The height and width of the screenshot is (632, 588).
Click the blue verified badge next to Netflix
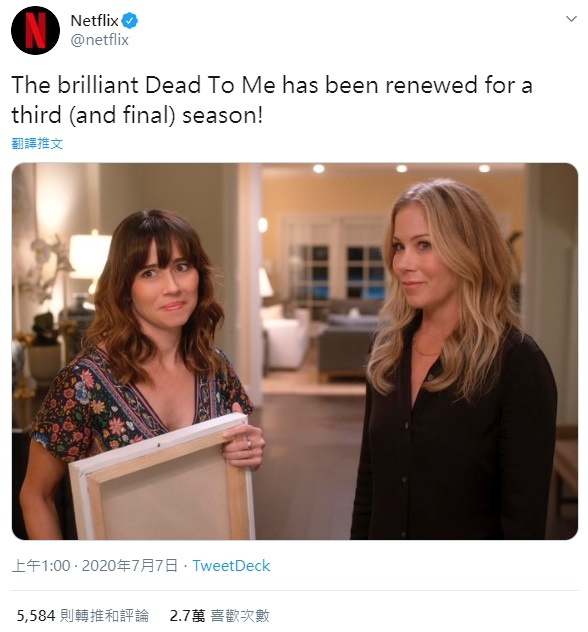pos(130,21)
